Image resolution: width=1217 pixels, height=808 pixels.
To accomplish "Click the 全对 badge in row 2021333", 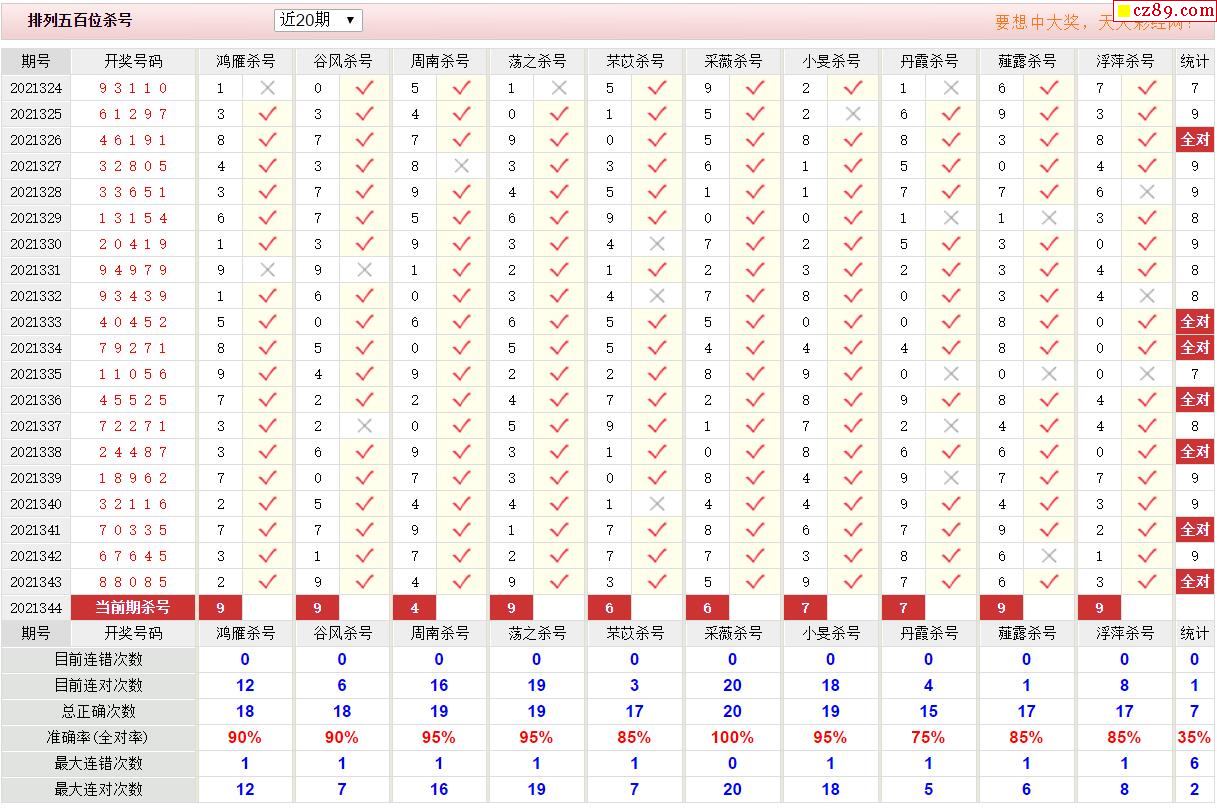I will [x=1195, y=322].
